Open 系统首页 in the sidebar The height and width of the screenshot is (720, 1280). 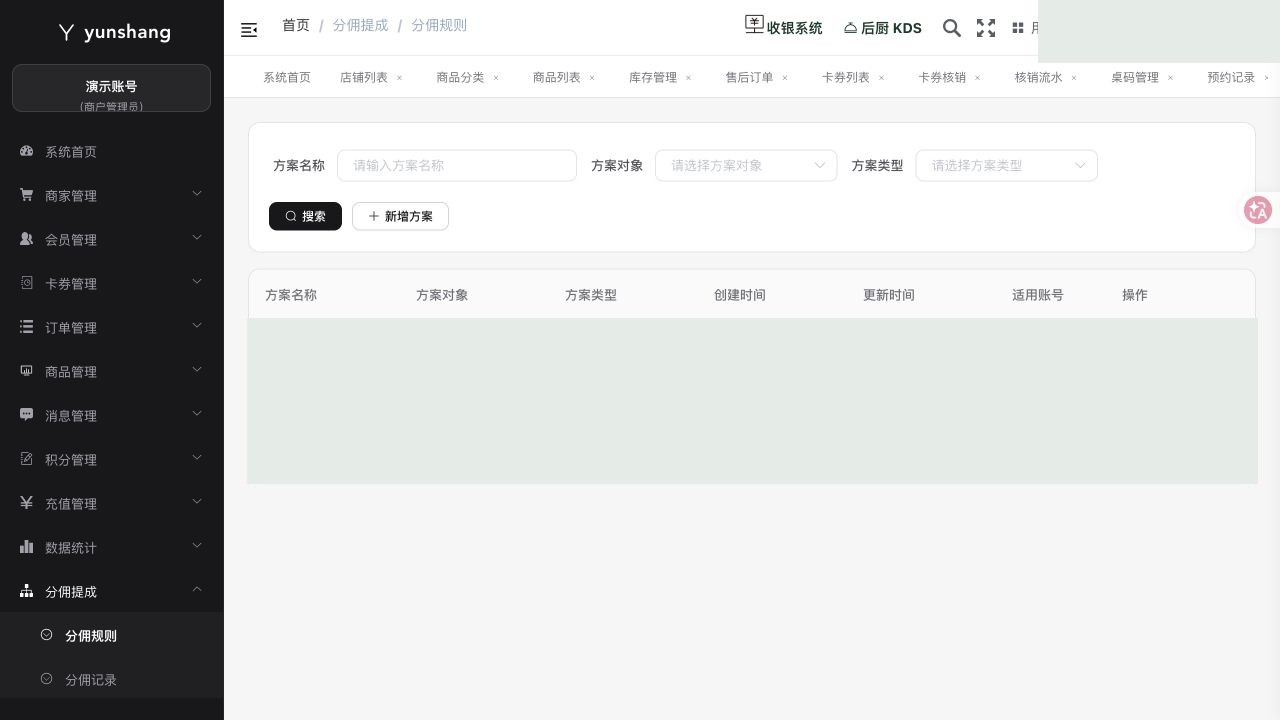tap(112, 152)
